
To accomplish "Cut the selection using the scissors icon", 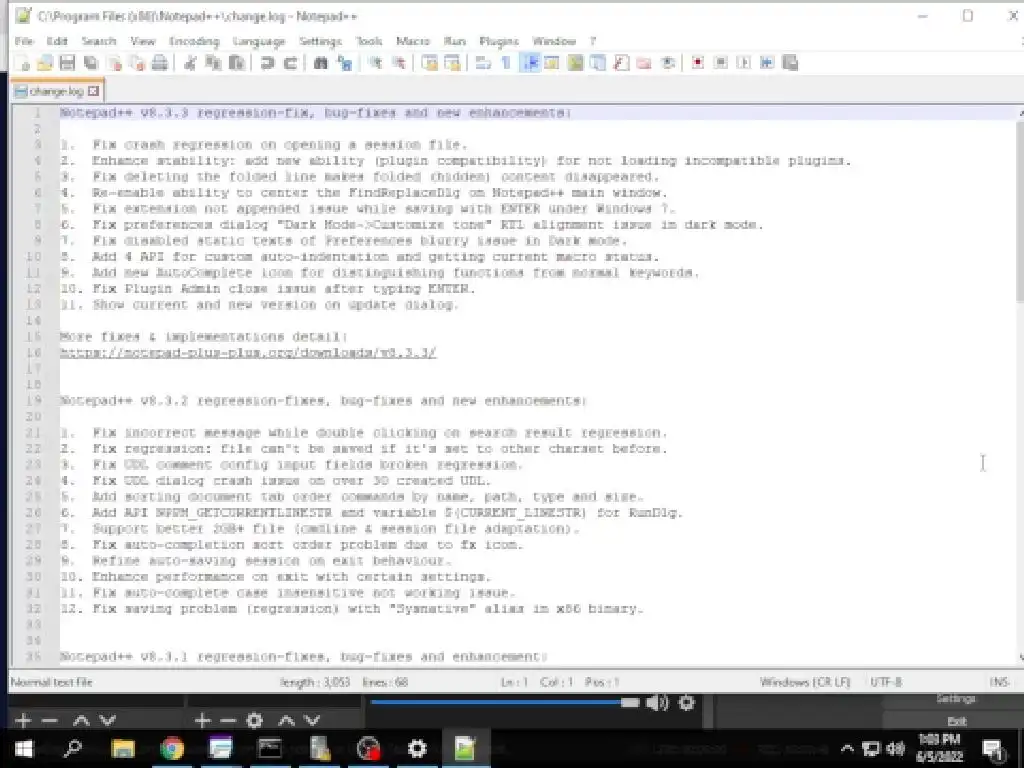I will (x=190, y=63).
